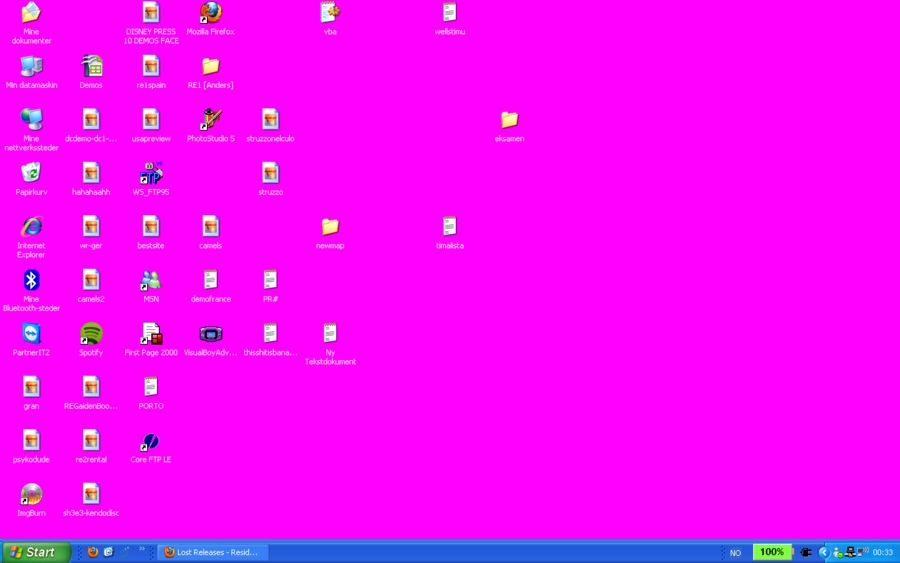Switch to Lost Releases Firefox taskbar window
900x563 pixels.
[212, 552]
